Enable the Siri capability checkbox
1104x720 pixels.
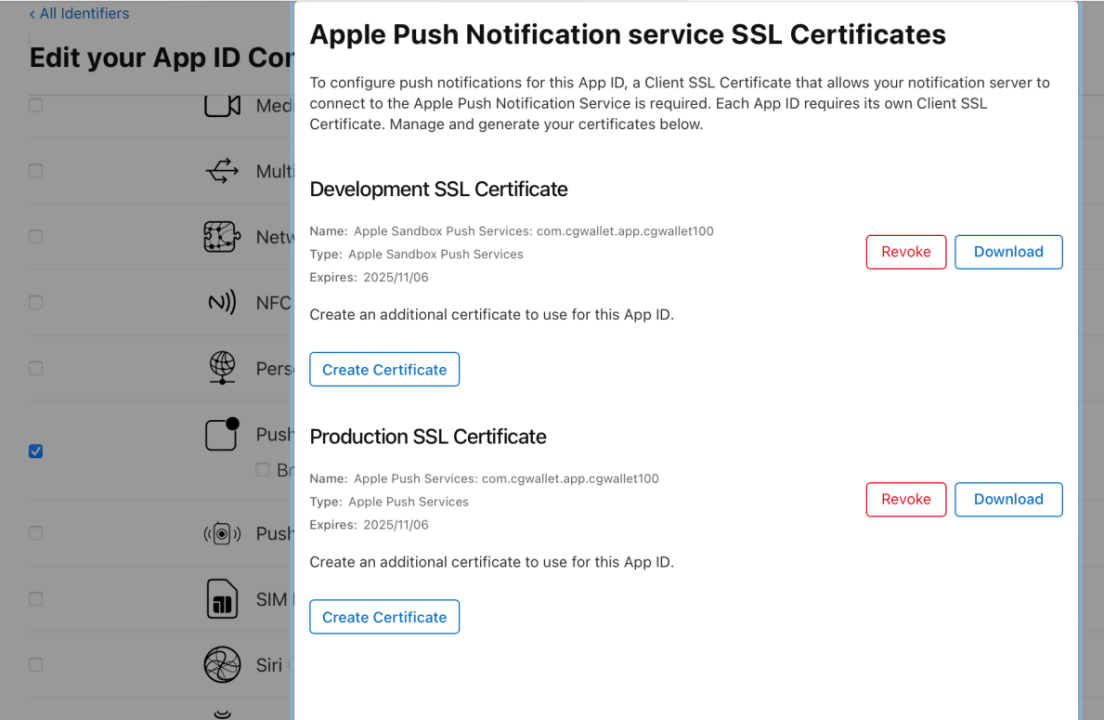pos(36,665)
